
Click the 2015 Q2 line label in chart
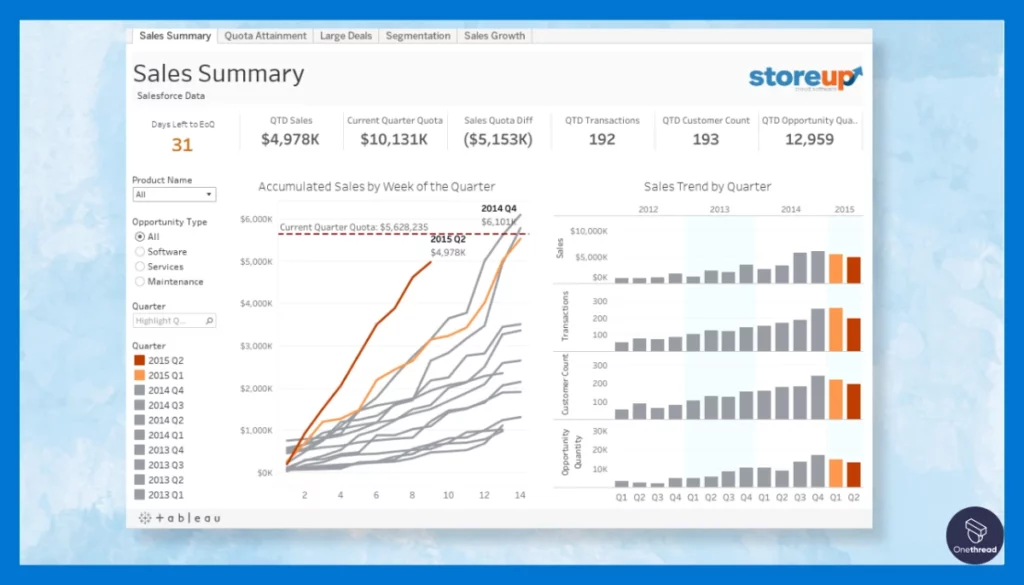click(x=448, y=240)
